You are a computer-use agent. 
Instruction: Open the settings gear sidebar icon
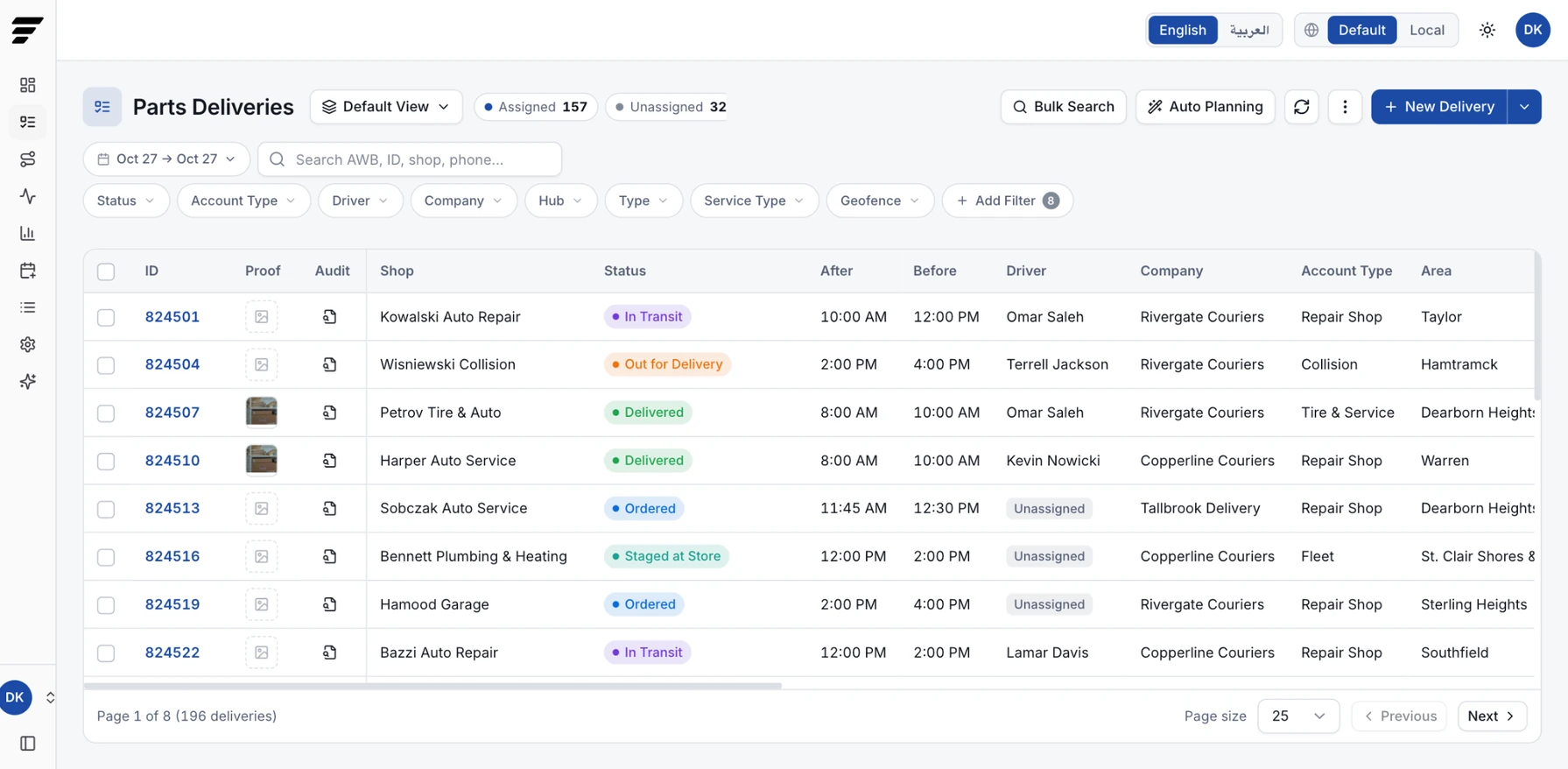click(x=28, y=344)
